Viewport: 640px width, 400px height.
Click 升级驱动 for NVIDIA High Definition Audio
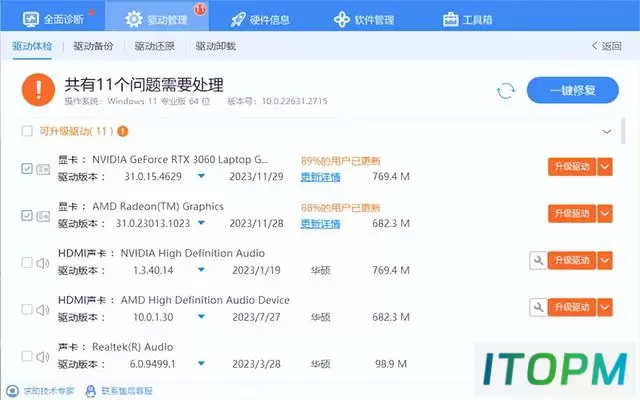(572, 260)
